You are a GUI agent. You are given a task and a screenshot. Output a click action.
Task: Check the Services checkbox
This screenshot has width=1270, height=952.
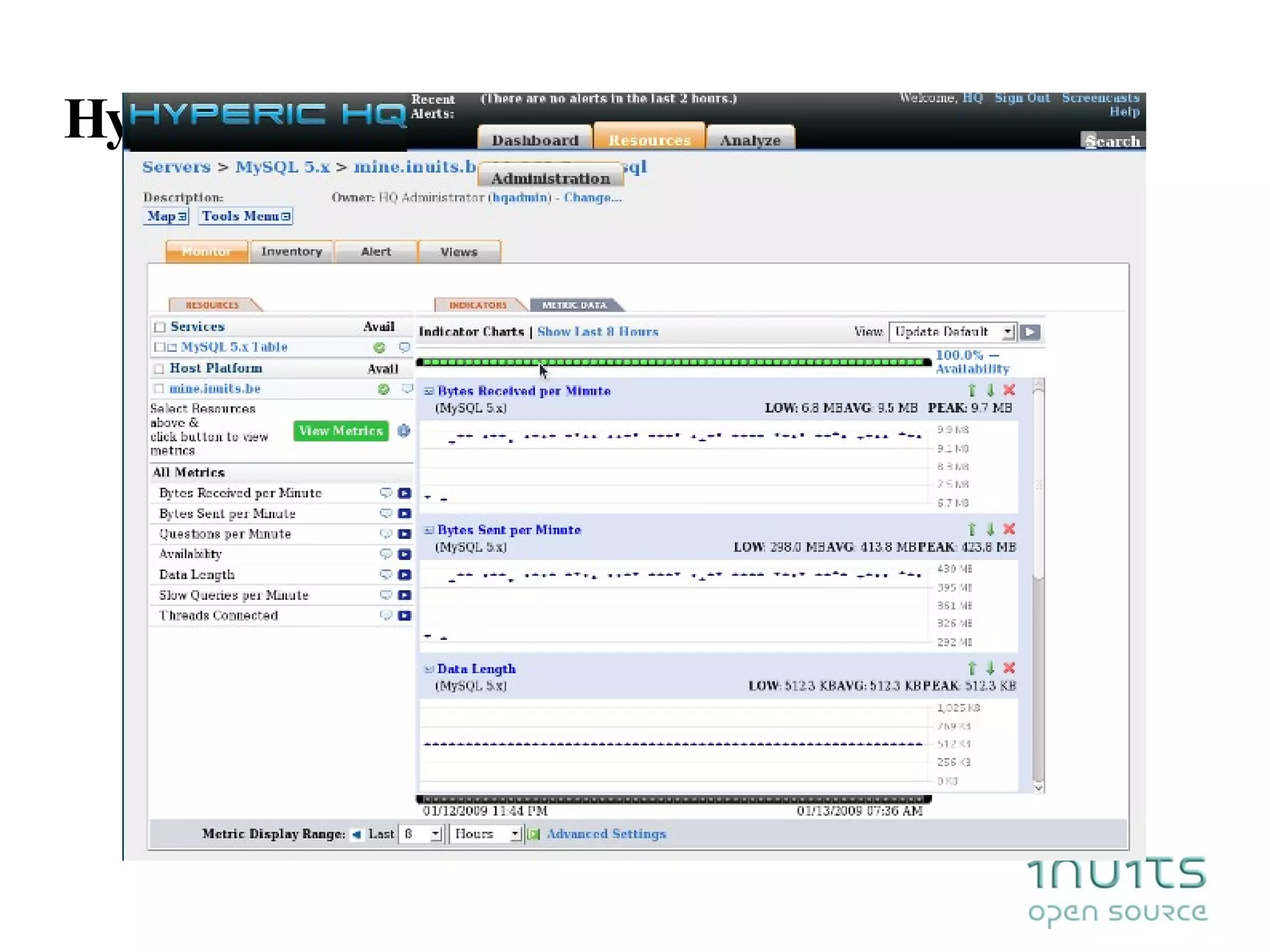pos(160,327)
